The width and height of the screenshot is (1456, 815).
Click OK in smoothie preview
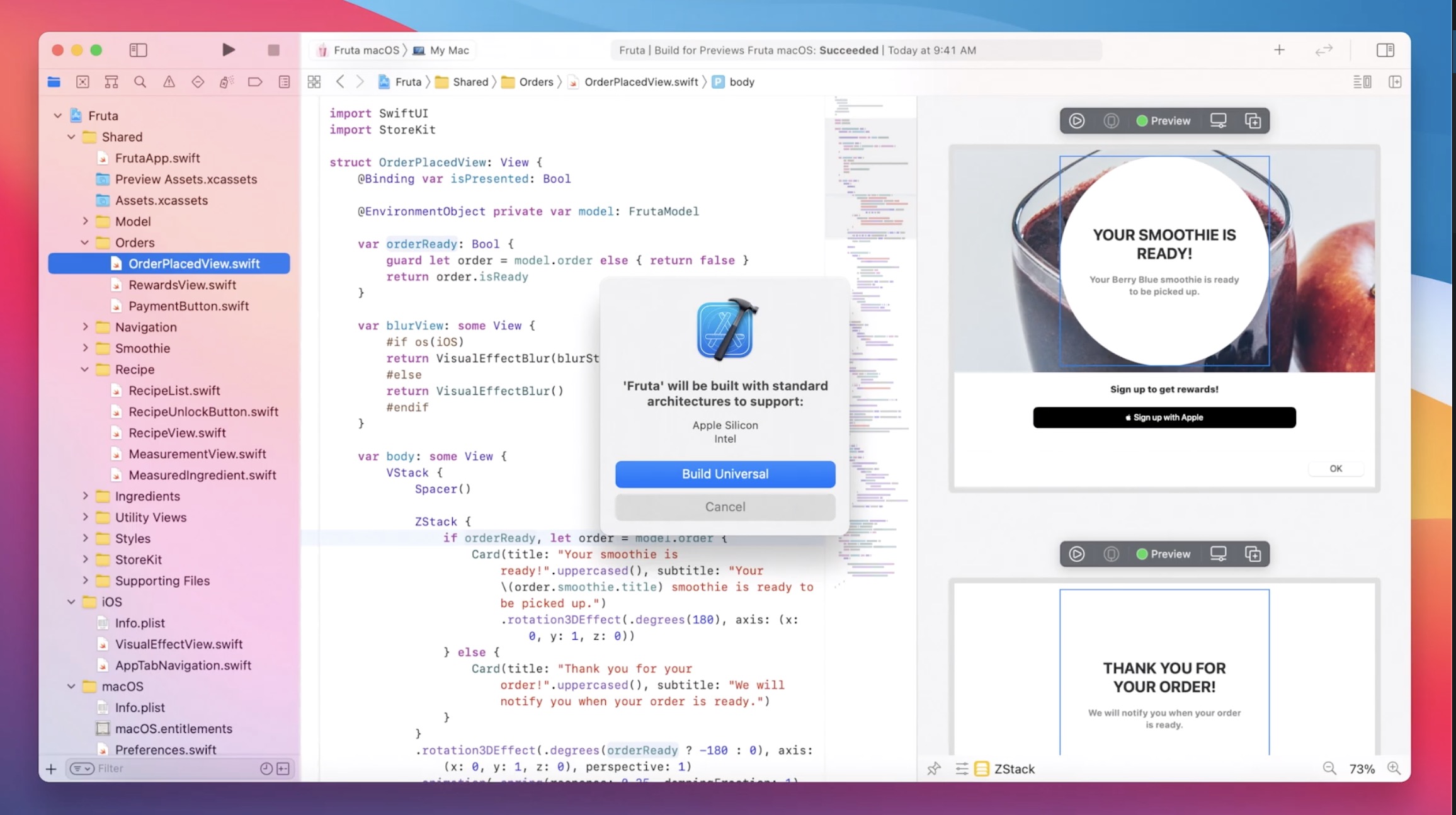(x=1336, y=469)
